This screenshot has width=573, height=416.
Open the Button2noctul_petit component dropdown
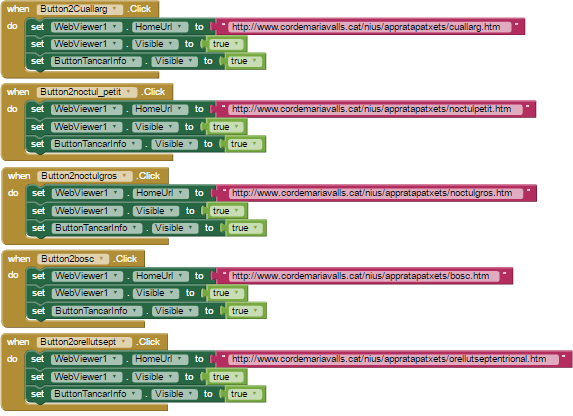[x=87, y=92]
